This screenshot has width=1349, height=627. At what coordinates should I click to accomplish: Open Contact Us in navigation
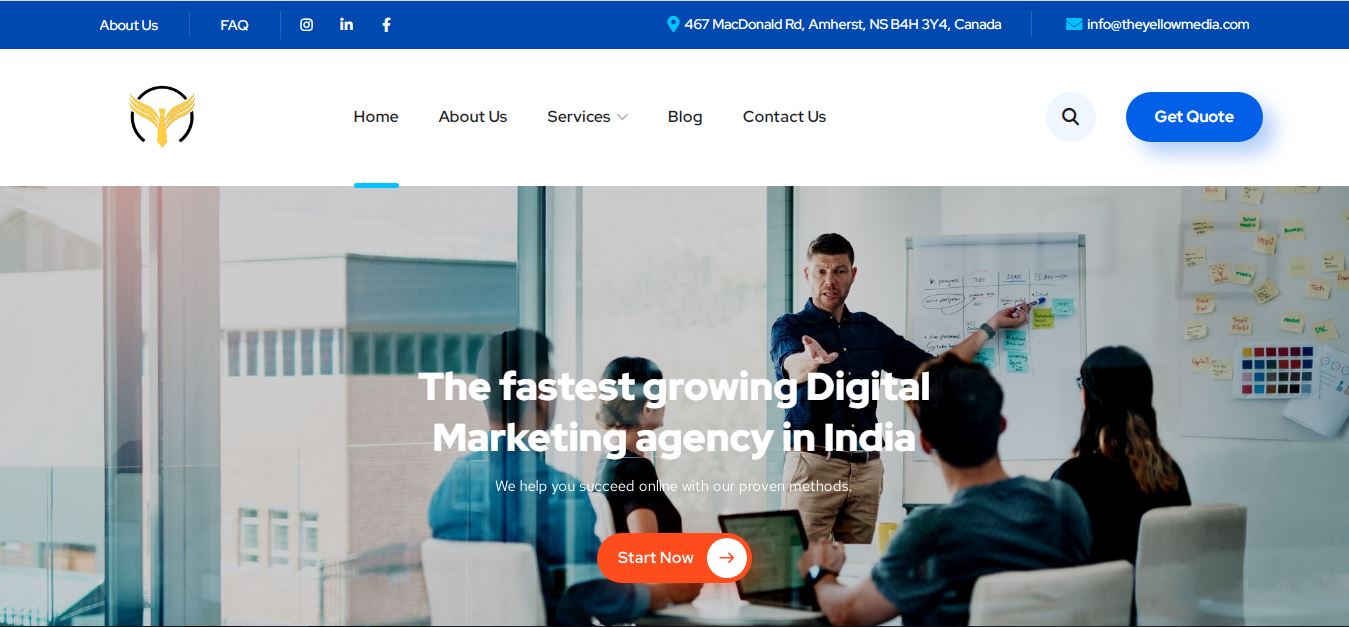[784, 117]
